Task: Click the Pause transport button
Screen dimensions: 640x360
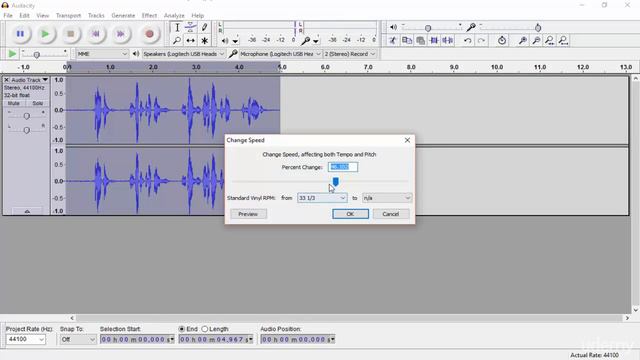Action: (x=20, y=34)
